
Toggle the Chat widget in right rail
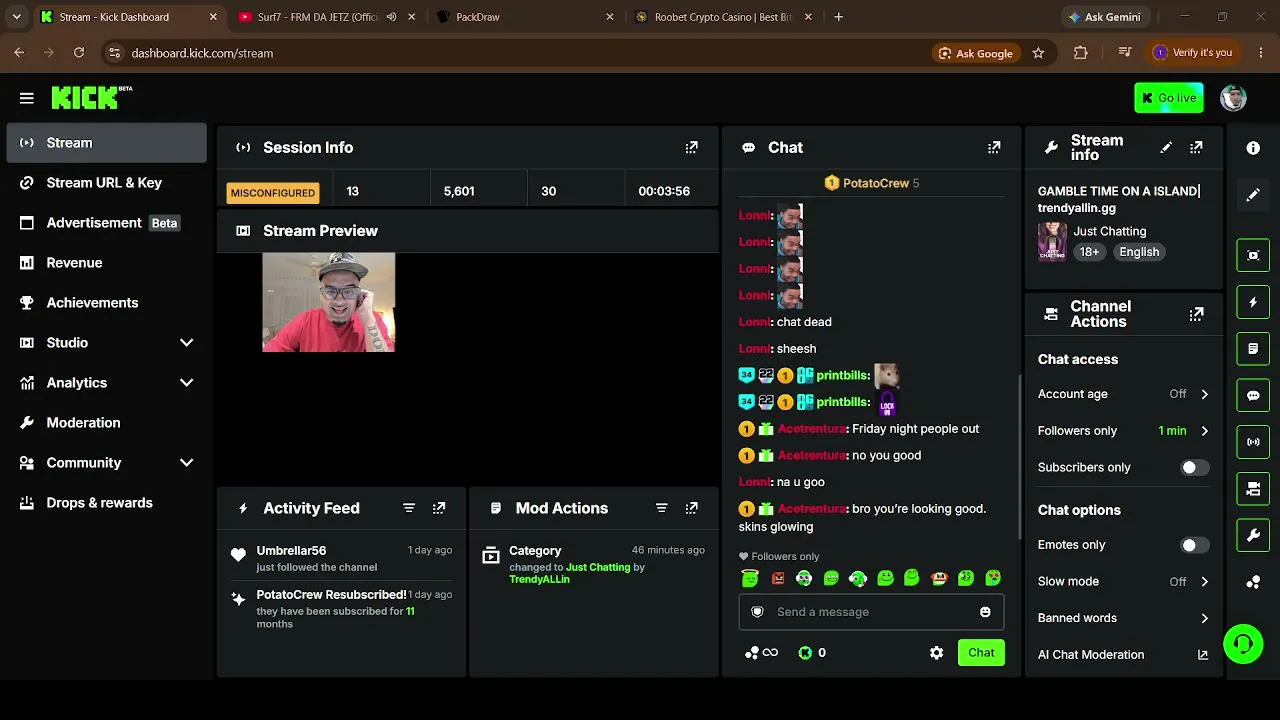(x=1253, y=395)
